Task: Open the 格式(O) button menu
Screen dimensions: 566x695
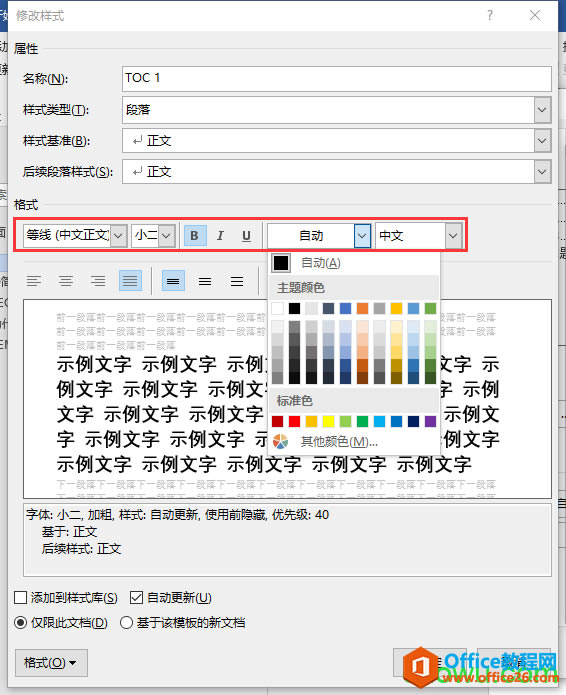Action: (x=51, y=663)
